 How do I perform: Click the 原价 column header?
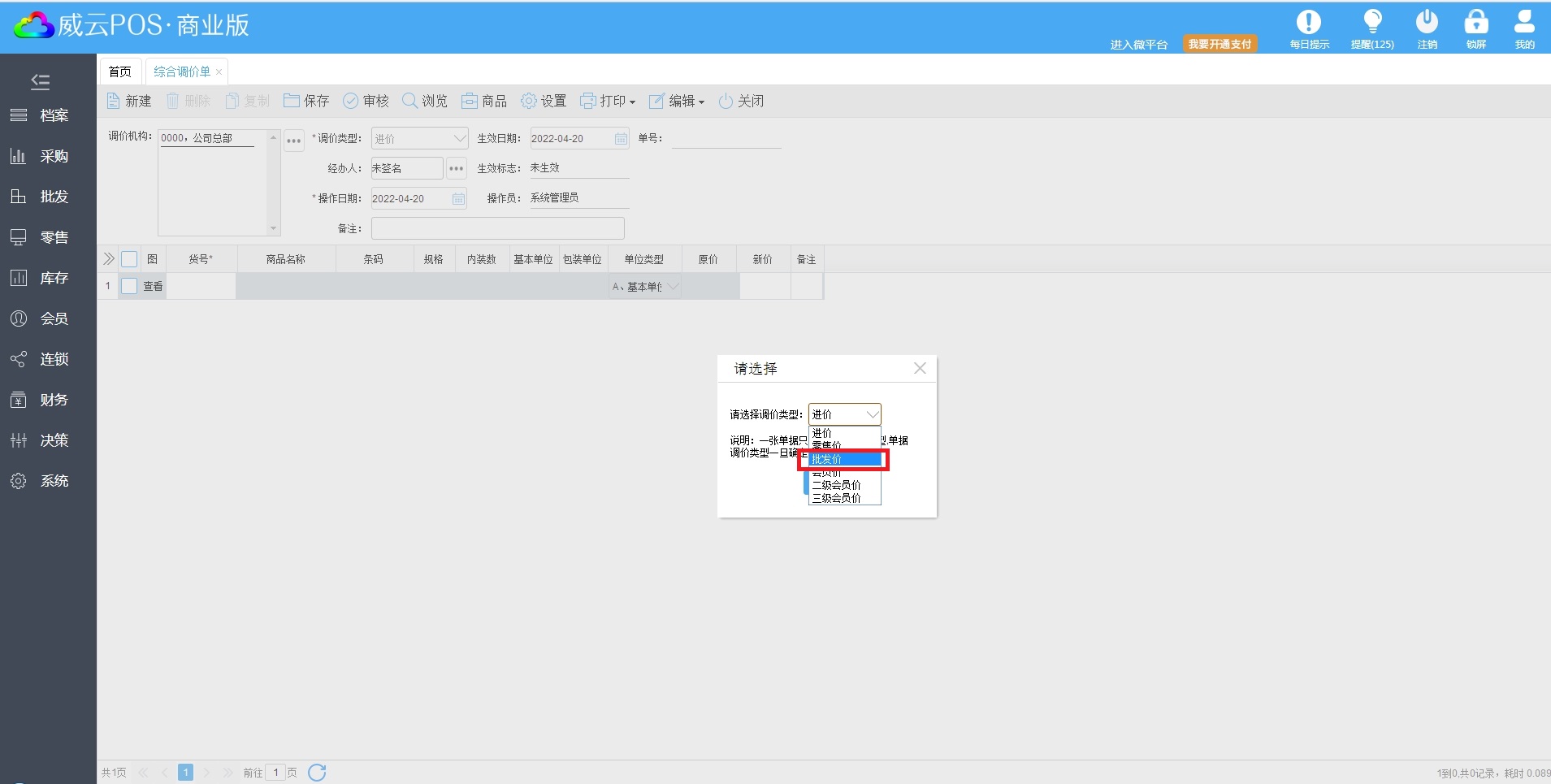pyautogui.click(x=708, y=259)
